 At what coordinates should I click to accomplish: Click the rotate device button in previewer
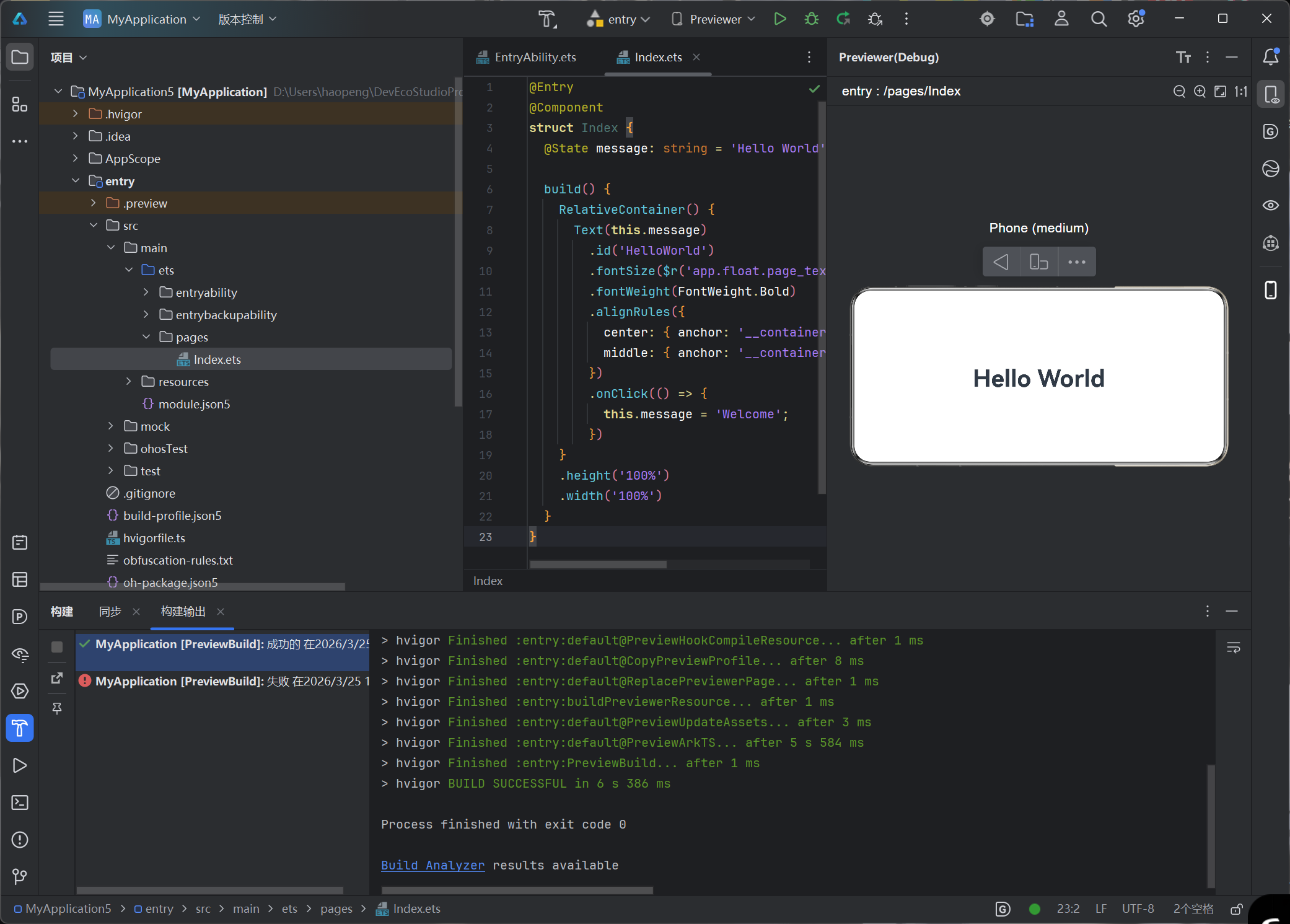1038,262
